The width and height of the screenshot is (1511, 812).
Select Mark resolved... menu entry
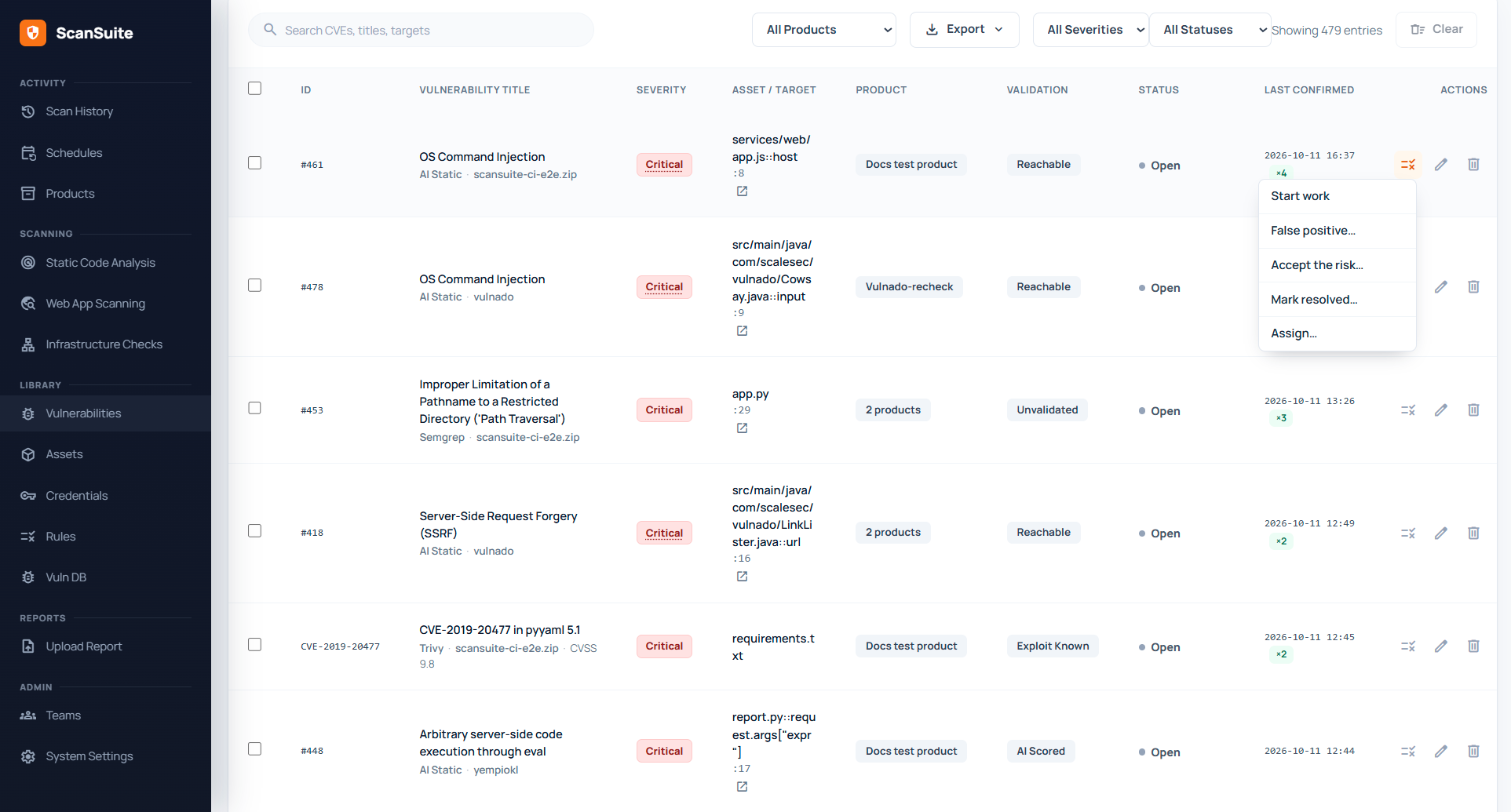click(x=1337, y=299)
